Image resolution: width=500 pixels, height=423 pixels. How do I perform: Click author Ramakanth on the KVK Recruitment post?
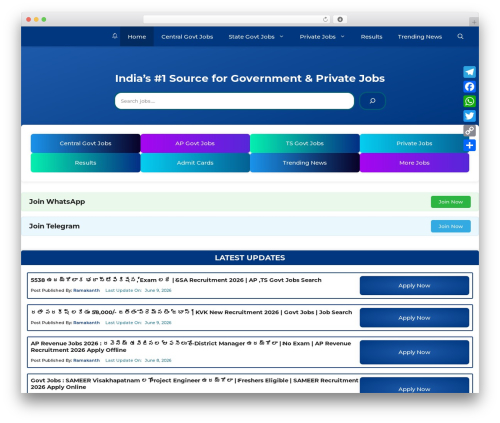click(x=86, y=323)
